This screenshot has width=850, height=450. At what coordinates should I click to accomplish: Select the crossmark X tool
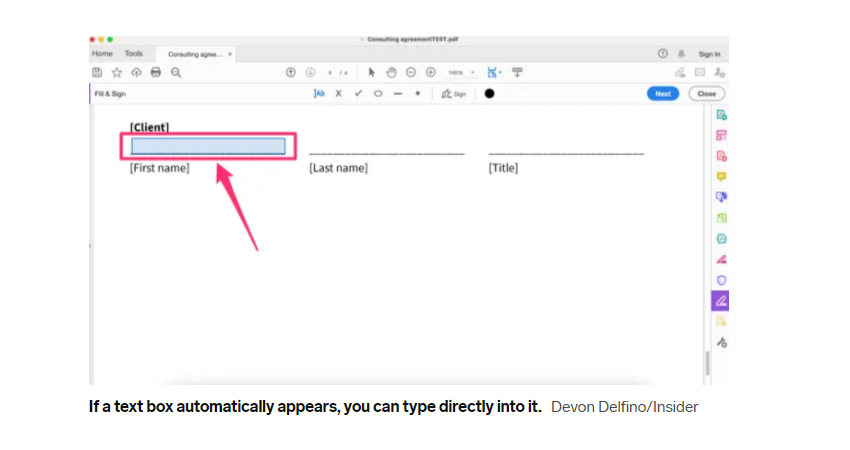[338, 94]
